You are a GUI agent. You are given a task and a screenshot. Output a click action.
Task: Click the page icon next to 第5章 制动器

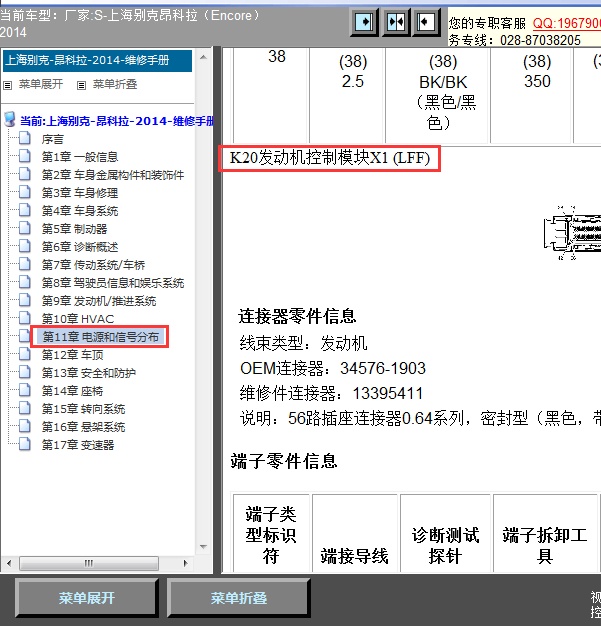coord(25,228)
